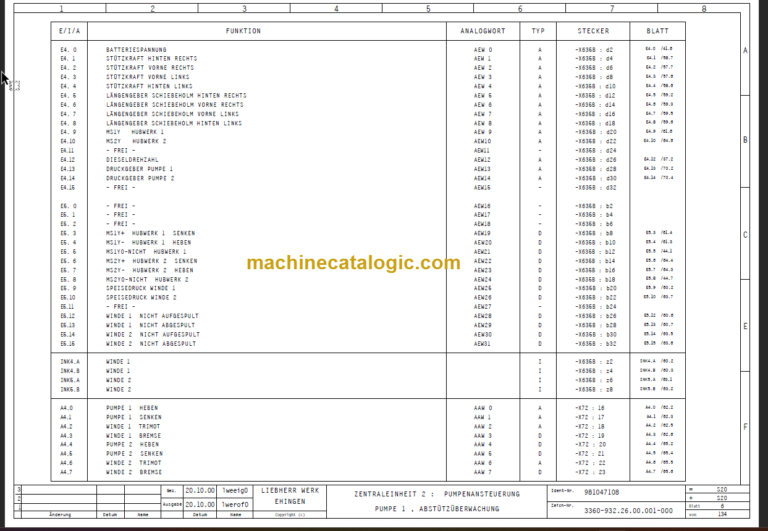
Task: Click MS2Y+ HUBWERK 2 SENKEN row
Action: [152, 261]
